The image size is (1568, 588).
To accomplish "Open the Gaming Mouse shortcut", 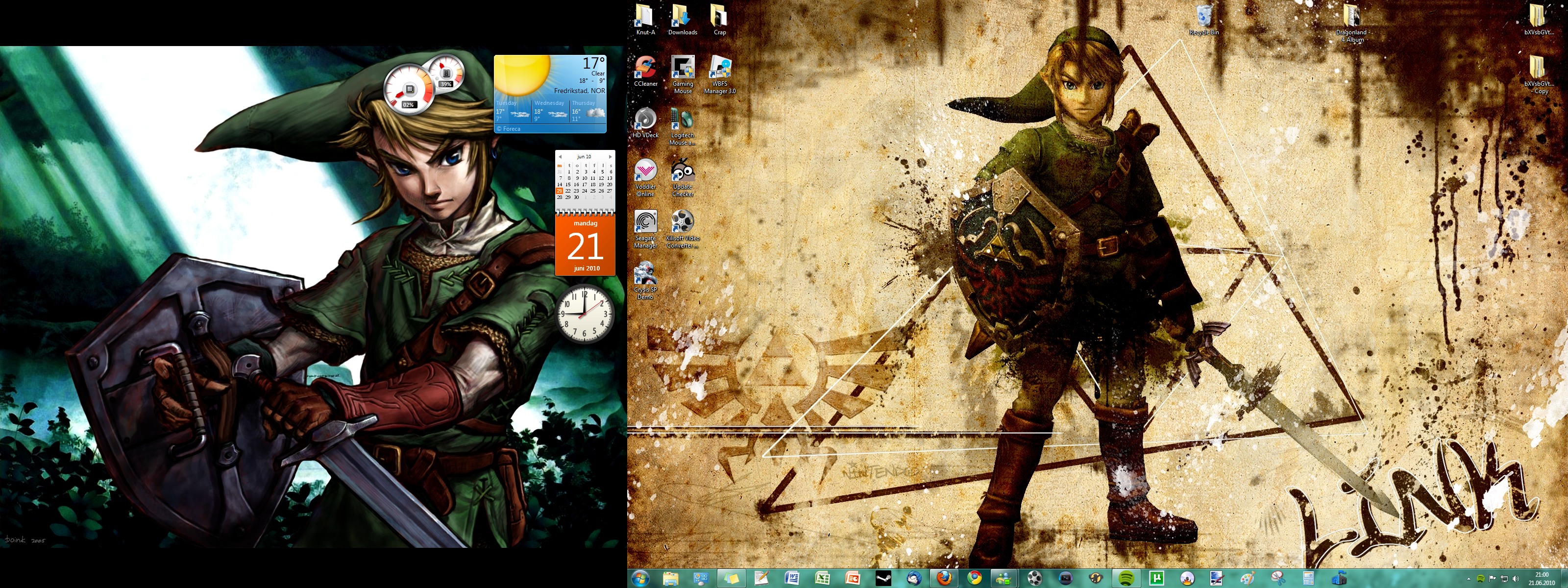I will [683, 75].
